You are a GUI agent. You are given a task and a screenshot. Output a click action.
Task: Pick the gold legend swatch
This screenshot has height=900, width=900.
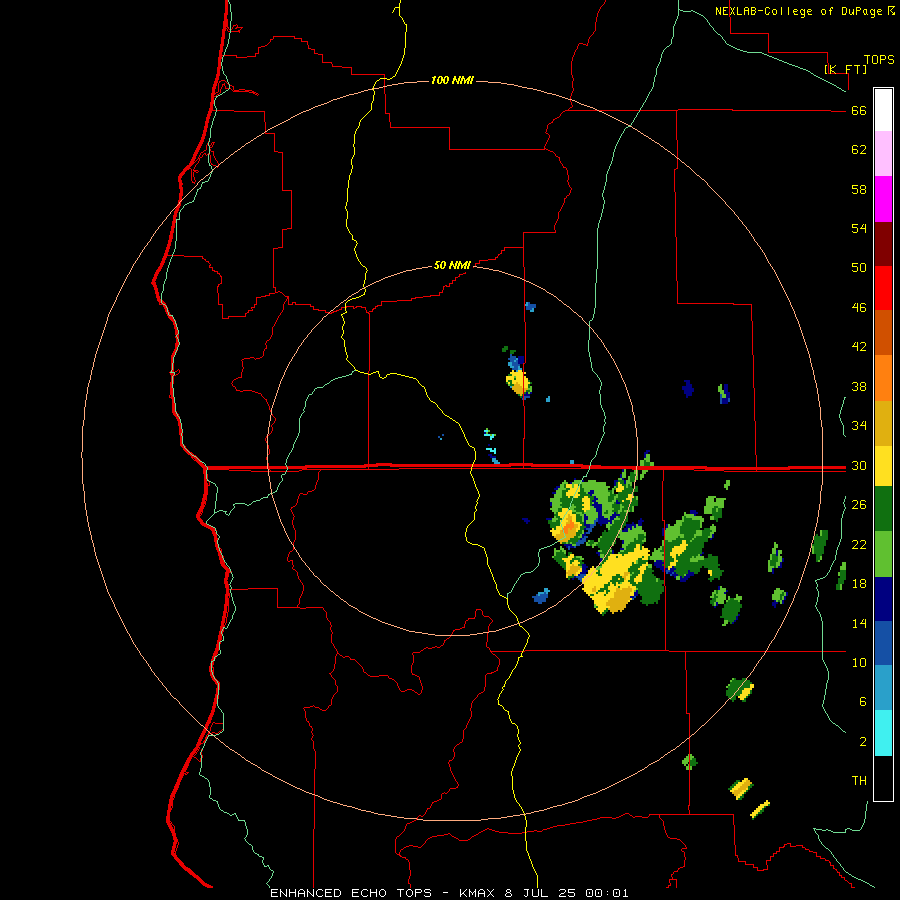click(x=883, y=423)
